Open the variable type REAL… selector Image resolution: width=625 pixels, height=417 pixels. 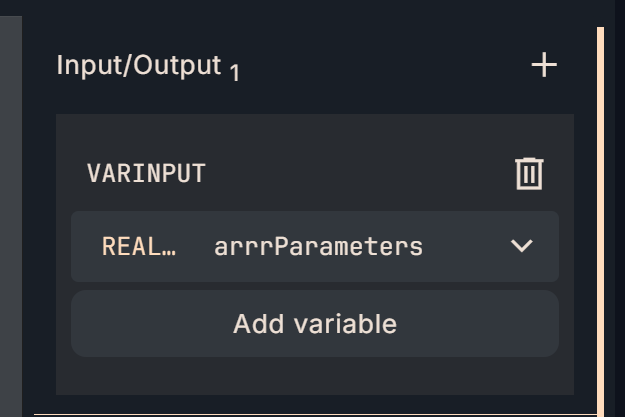(x=139, y=246)
